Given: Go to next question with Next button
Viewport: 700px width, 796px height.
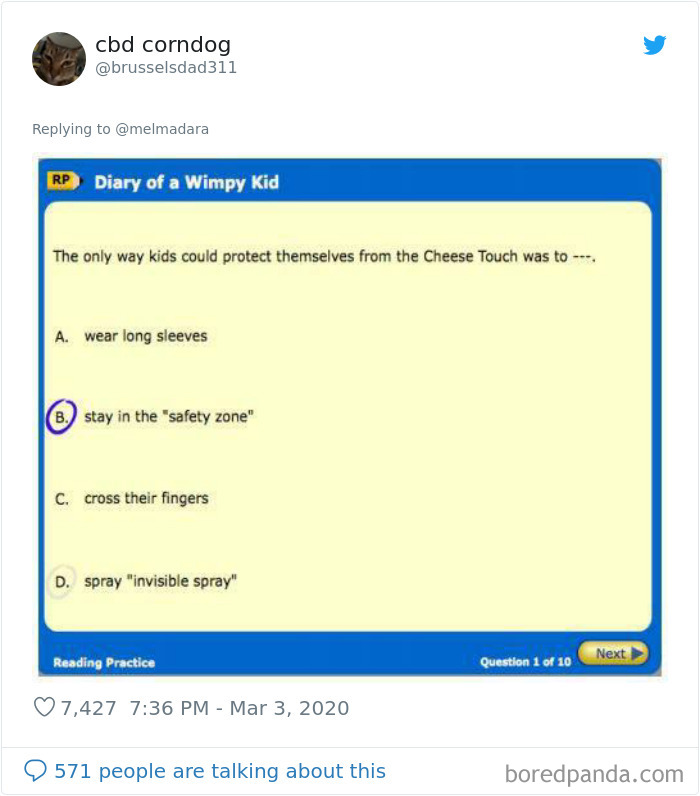Looking at the screenshot, I should click(x=613, y=653).
